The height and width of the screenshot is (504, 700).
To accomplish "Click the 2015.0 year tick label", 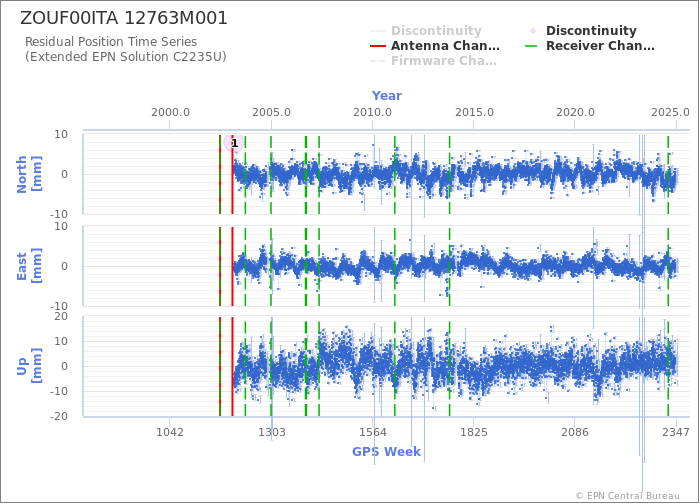I will pyautogui.click(x=474, y=112).
